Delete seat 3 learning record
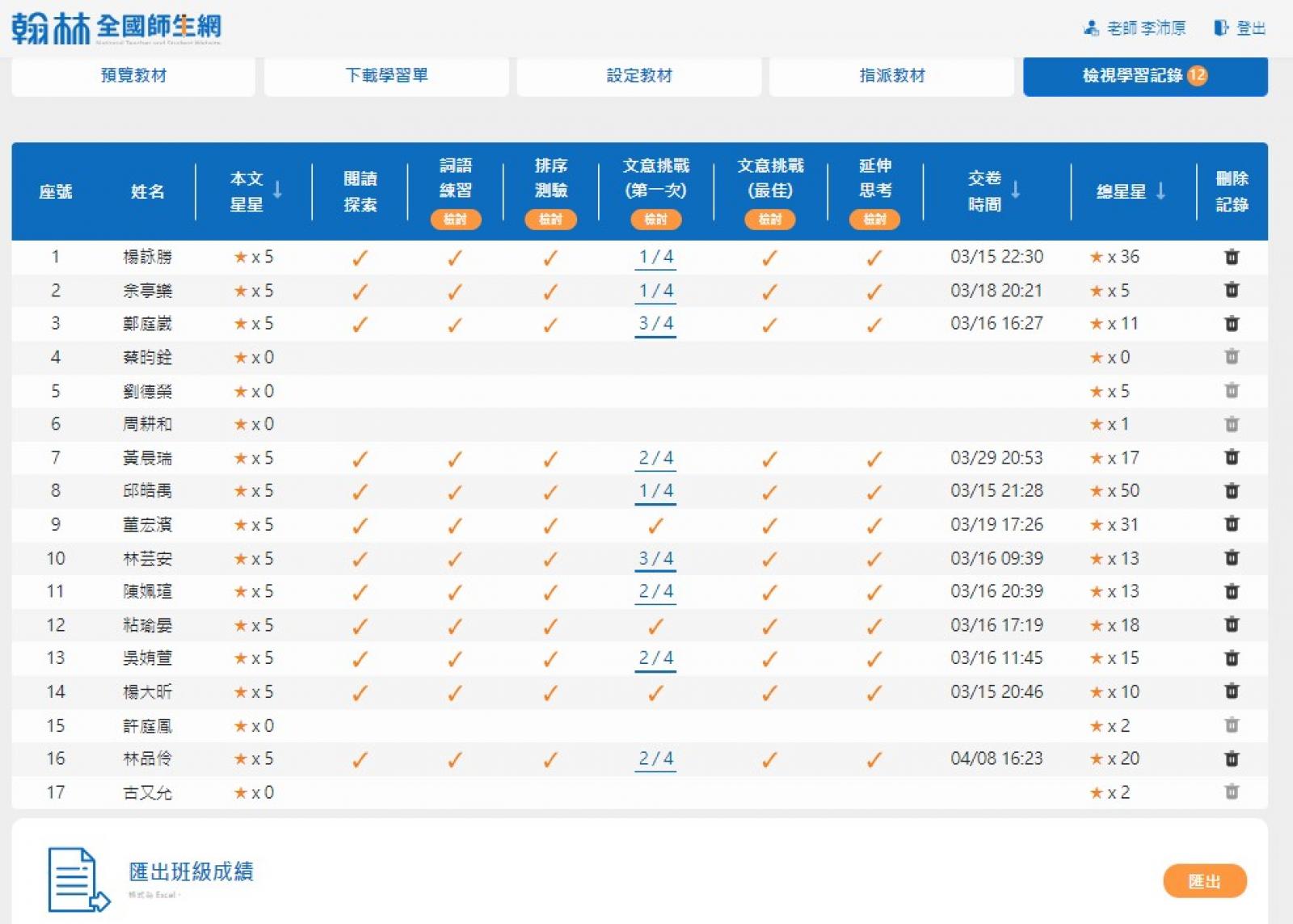The width and height of the screenshot is (1293, 924). [1231, 324]
